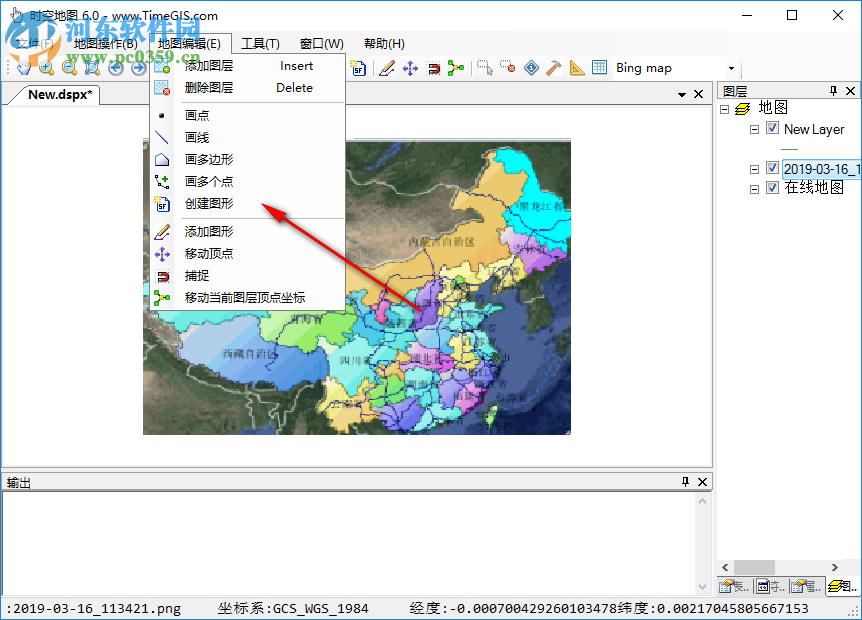862x620 pixels.
Task: Select the 创建图形 (Create Shape) icon in context menu
Action: 162,204
